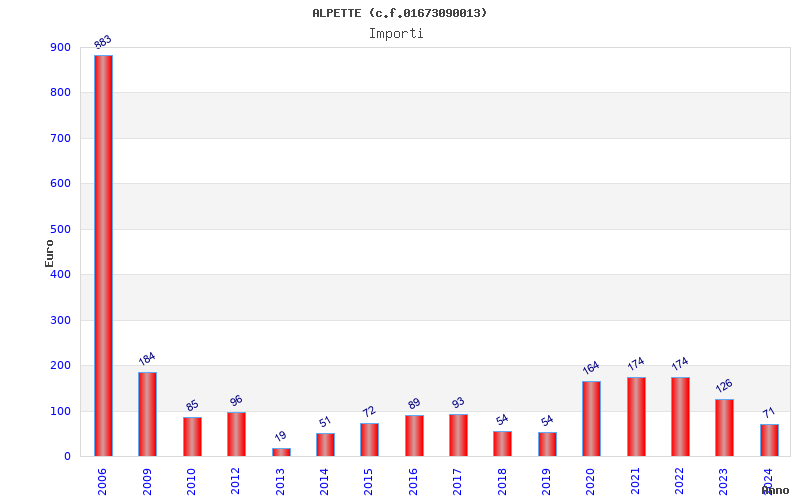Click the Importi subtitle
This screenshot has width=800, height=500.
[396, 34]
